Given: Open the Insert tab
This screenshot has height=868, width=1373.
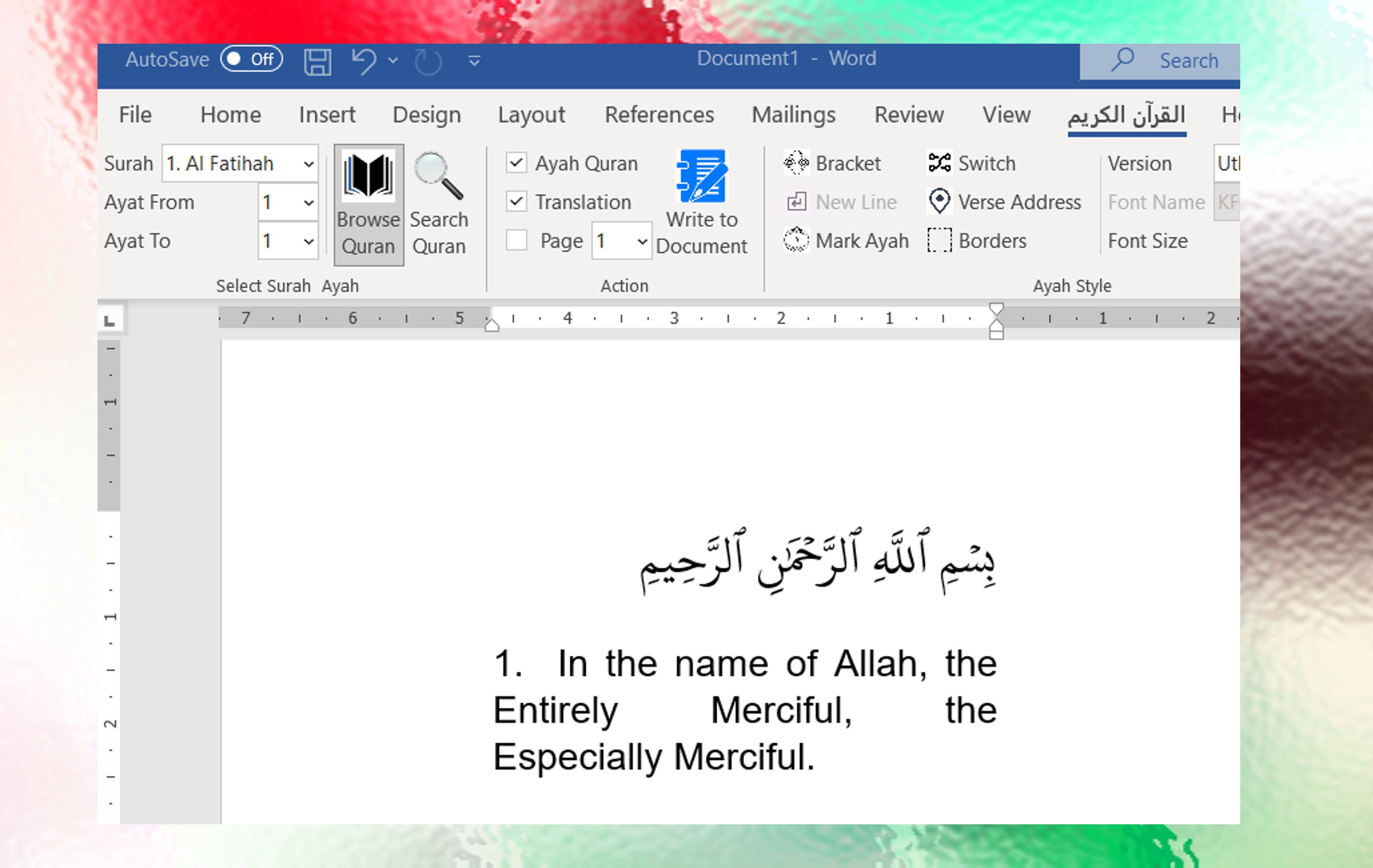Looking at the screenshot, I should pos(327,115).
